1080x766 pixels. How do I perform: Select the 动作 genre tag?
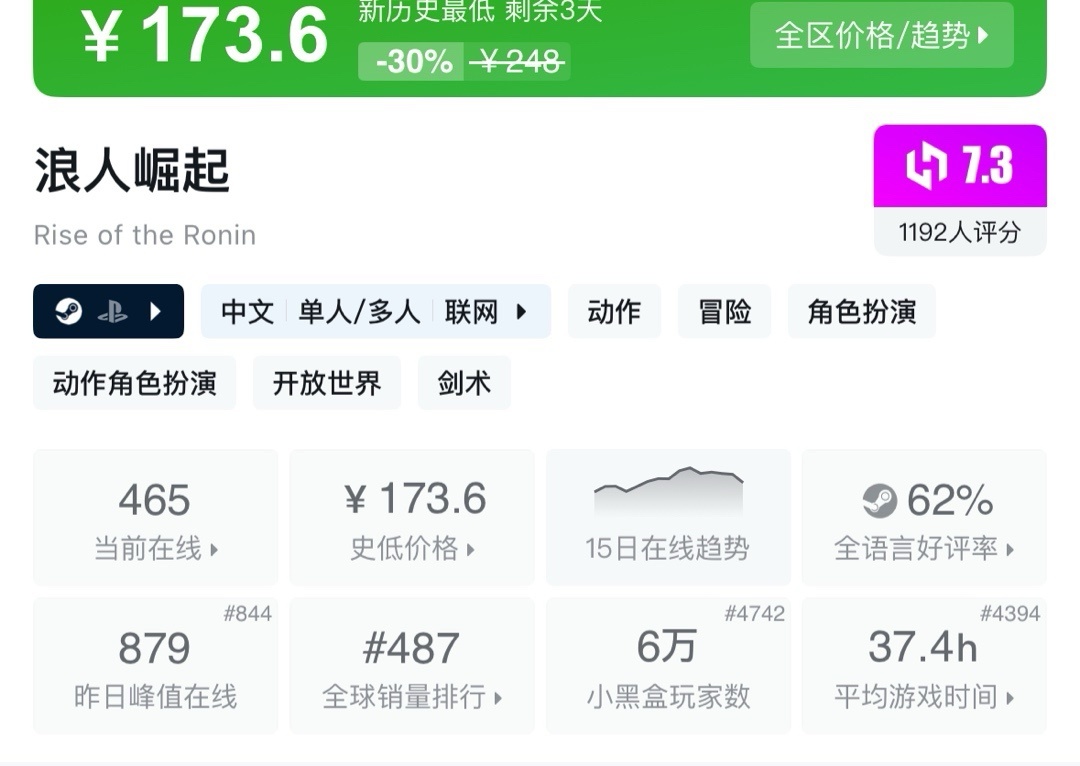coord(614,312)
